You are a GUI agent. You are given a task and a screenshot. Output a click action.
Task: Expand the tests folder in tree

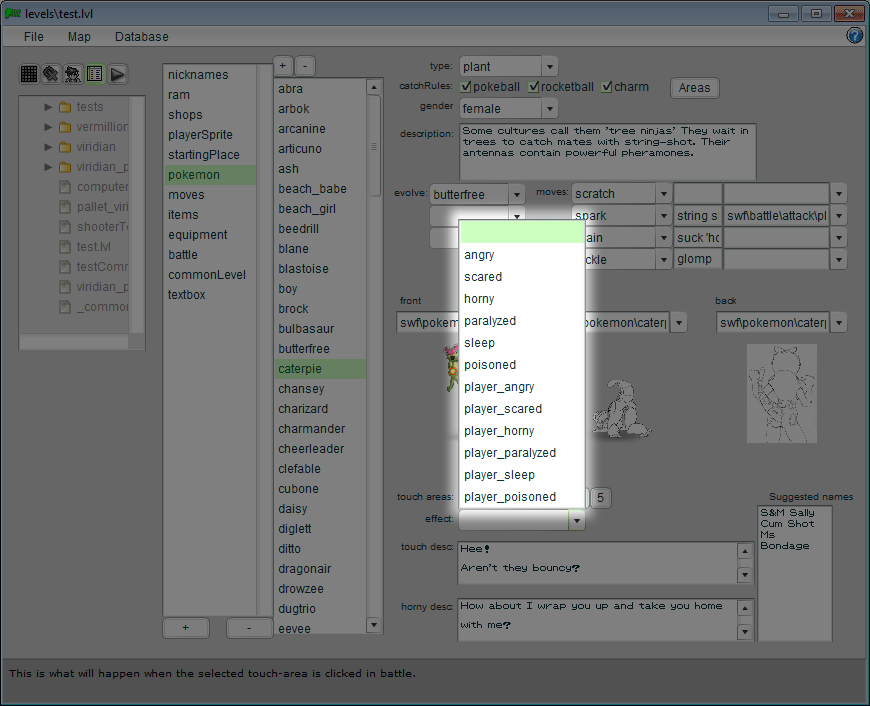(48, 107)
